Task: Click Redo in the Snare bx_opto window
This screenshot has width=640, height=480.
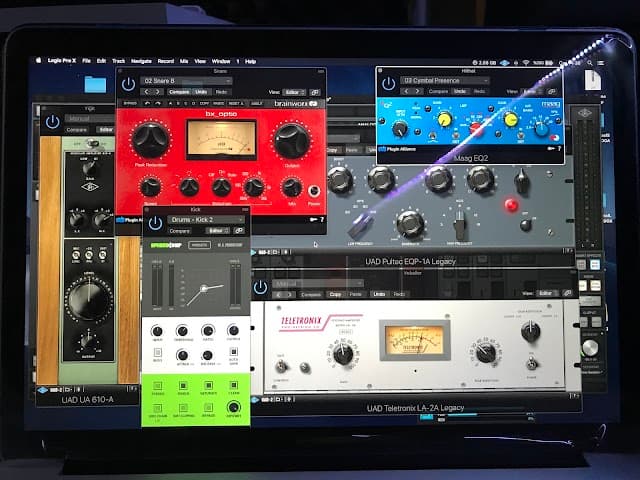Action: (x=221, y=92)
